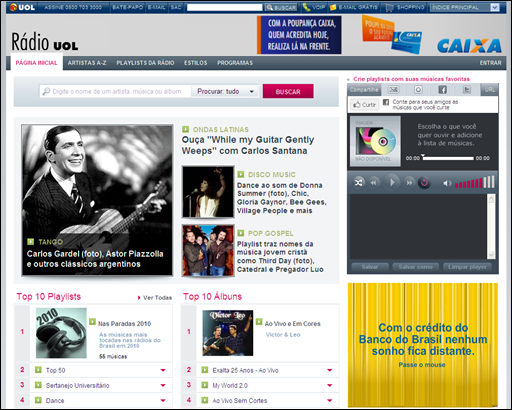Play the Ondas Latinas feature
Viewport: 512px width, 410px height.
click(186, 129)
